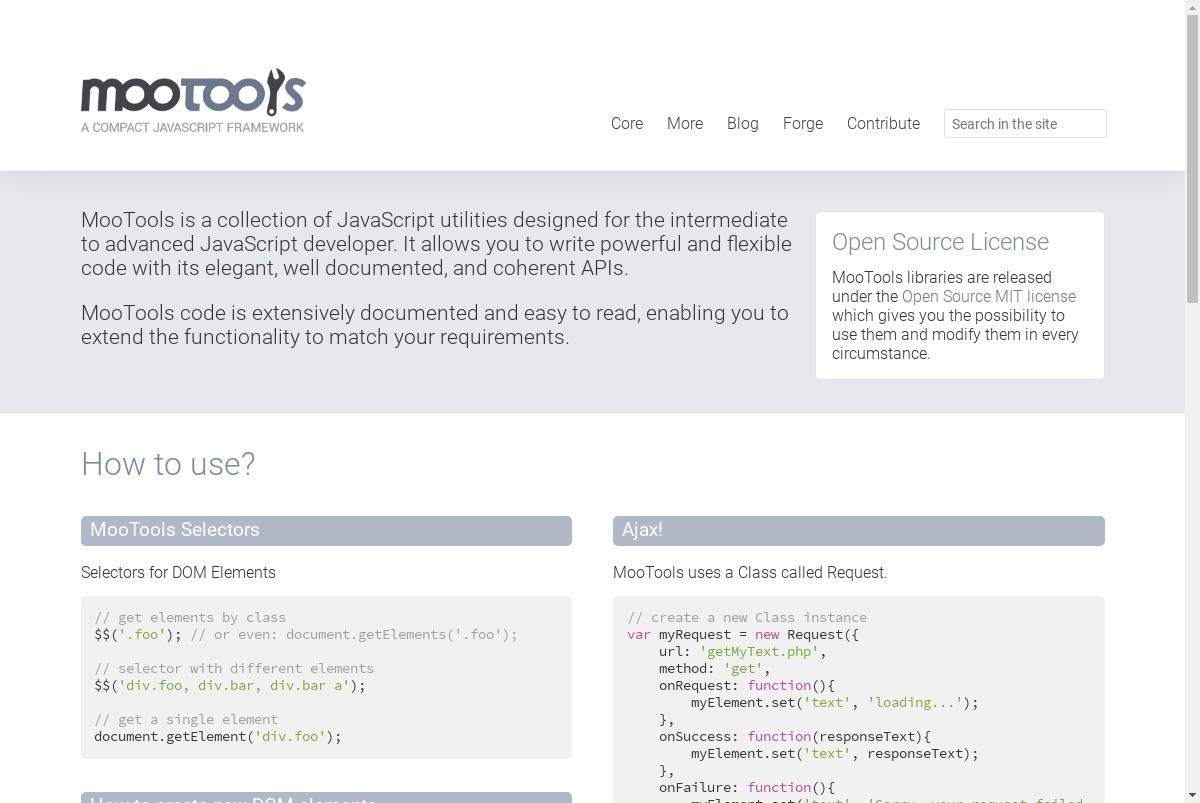Click 'MooTools uses a Class called Request.' text
Screen dimensions: 1200x803
point(750,573)
